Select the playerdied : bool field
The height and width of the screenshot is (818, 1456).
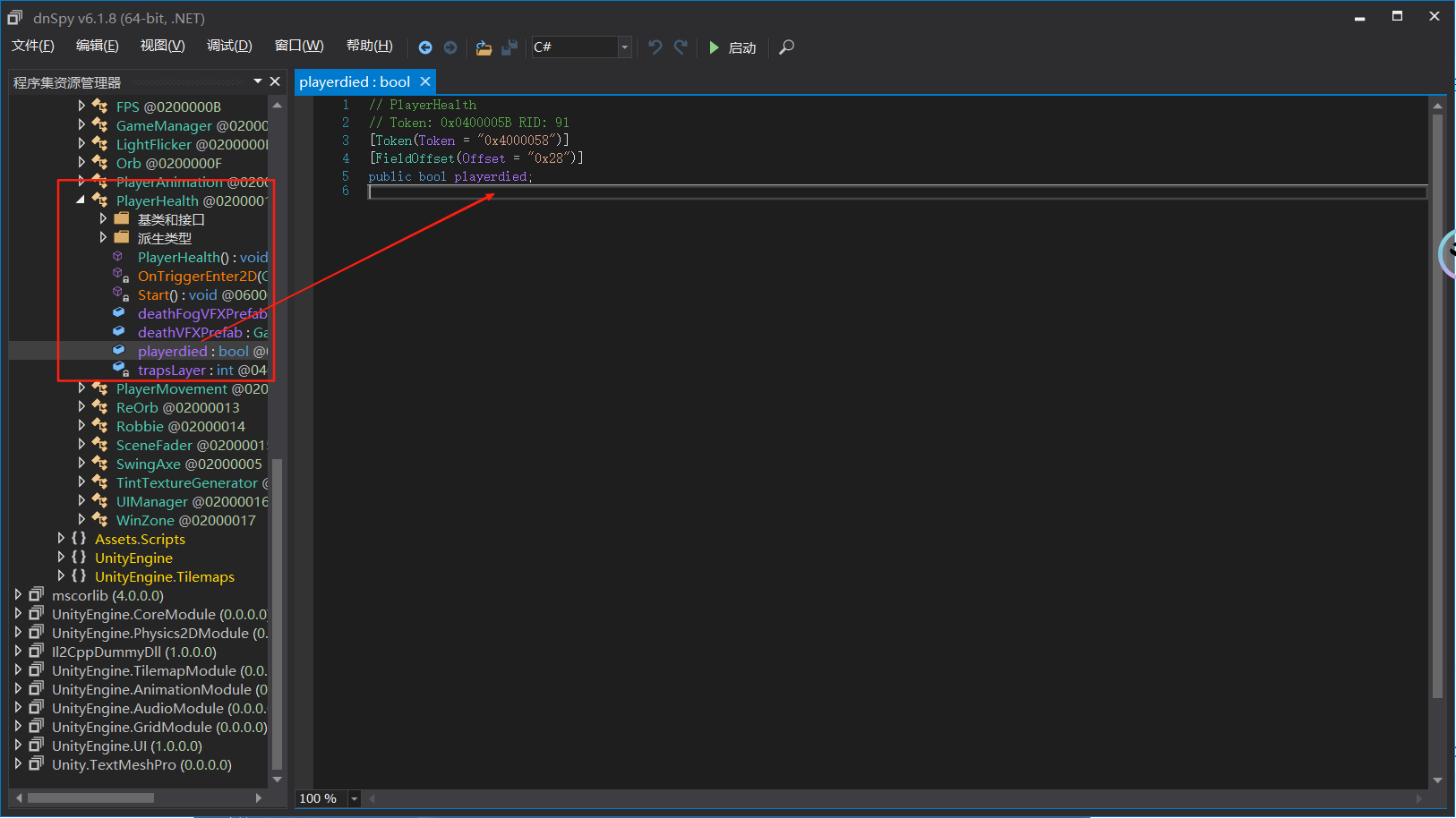202,351
